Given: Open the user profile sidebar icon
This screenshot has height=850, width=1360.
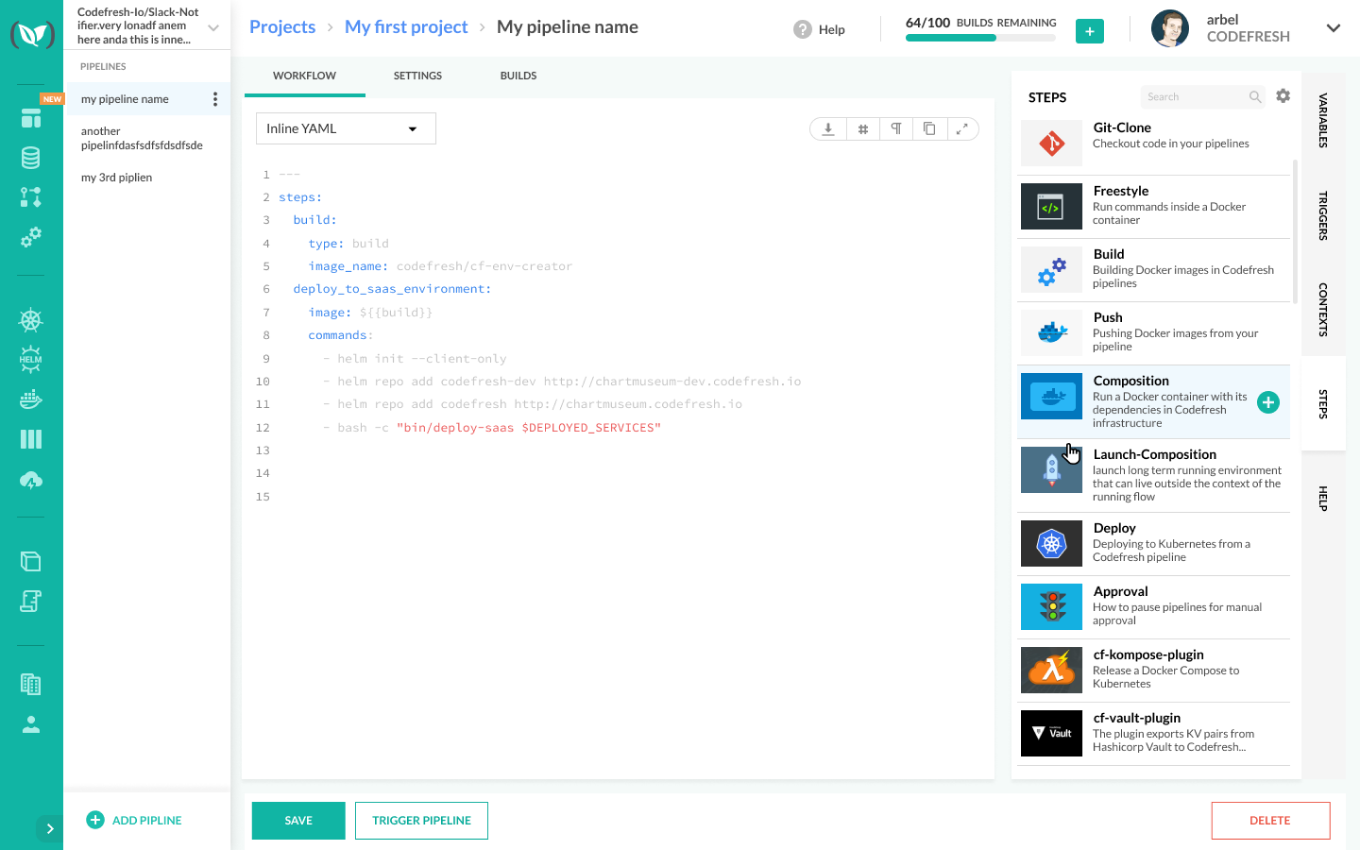Looking at the screenshot, I should (x=31, y=724).
